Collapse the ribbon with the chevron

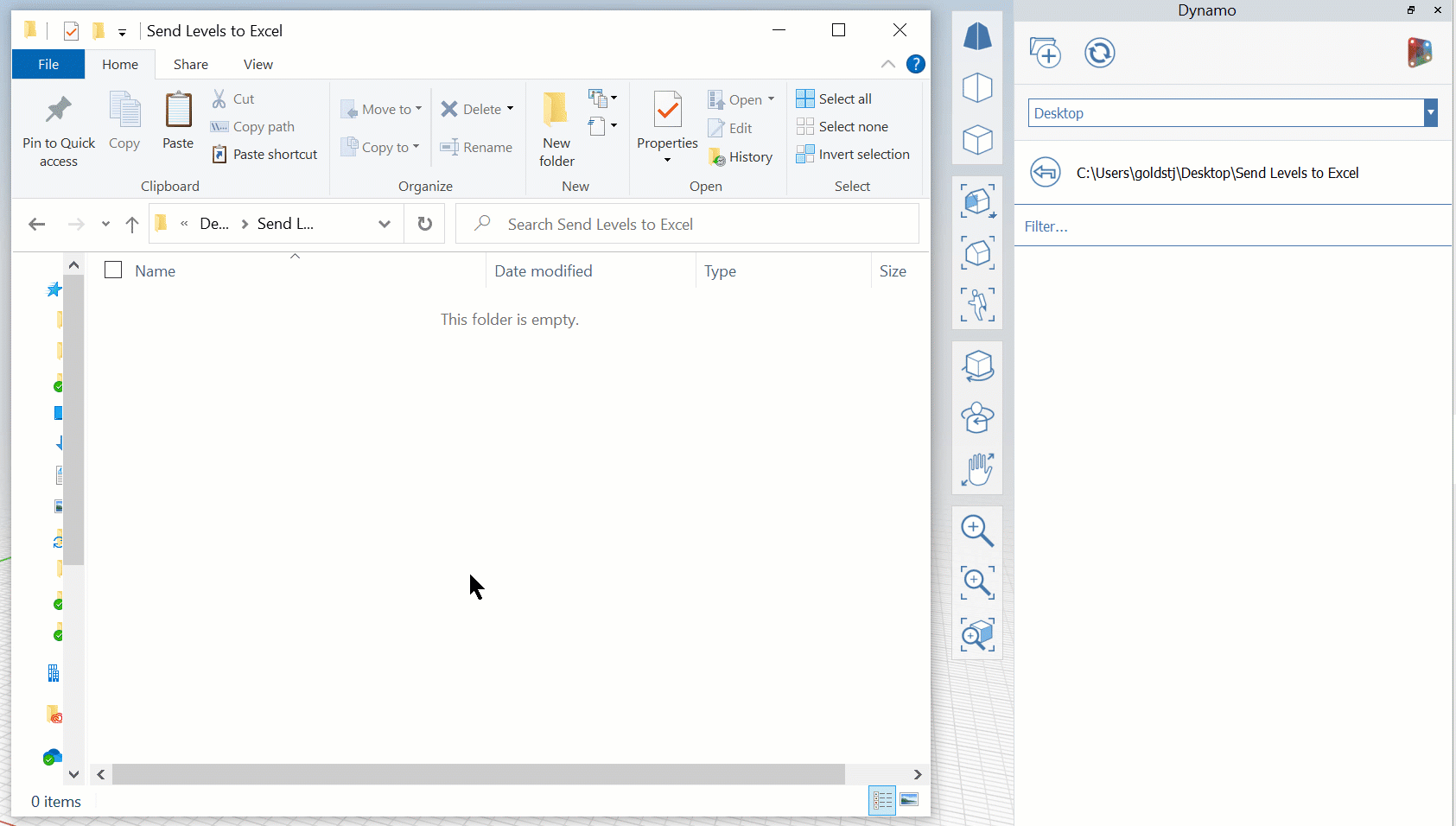887,64
